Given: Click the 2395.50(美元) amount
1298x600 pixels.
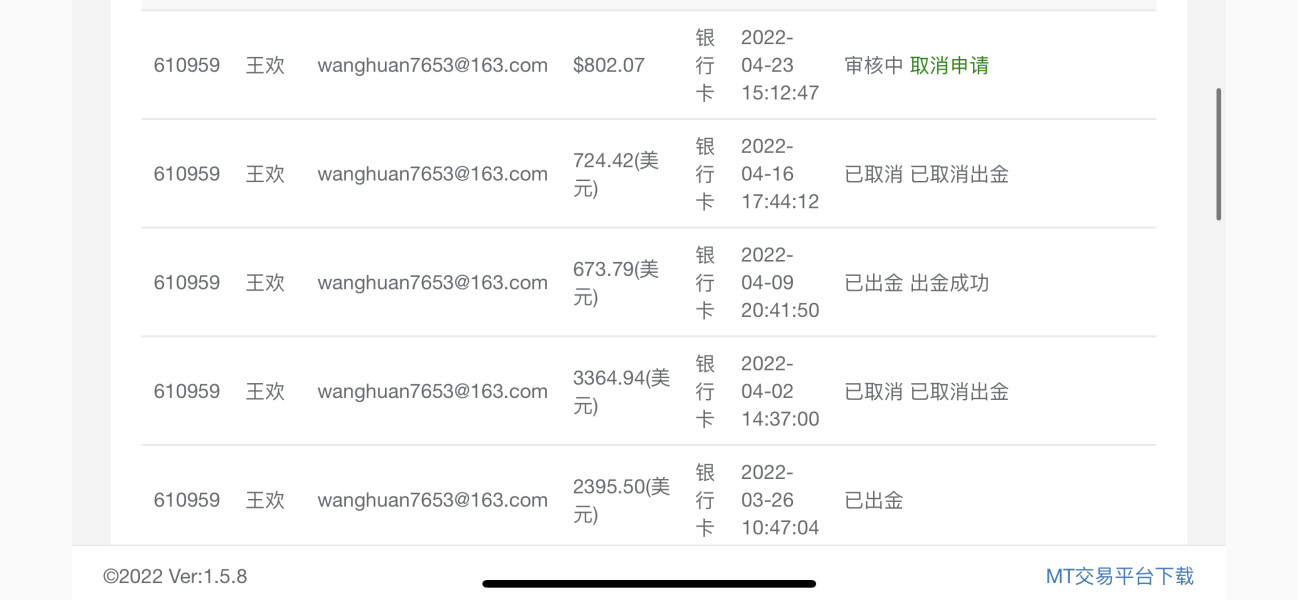Looking at the screenshot, I should coord(621,500).
